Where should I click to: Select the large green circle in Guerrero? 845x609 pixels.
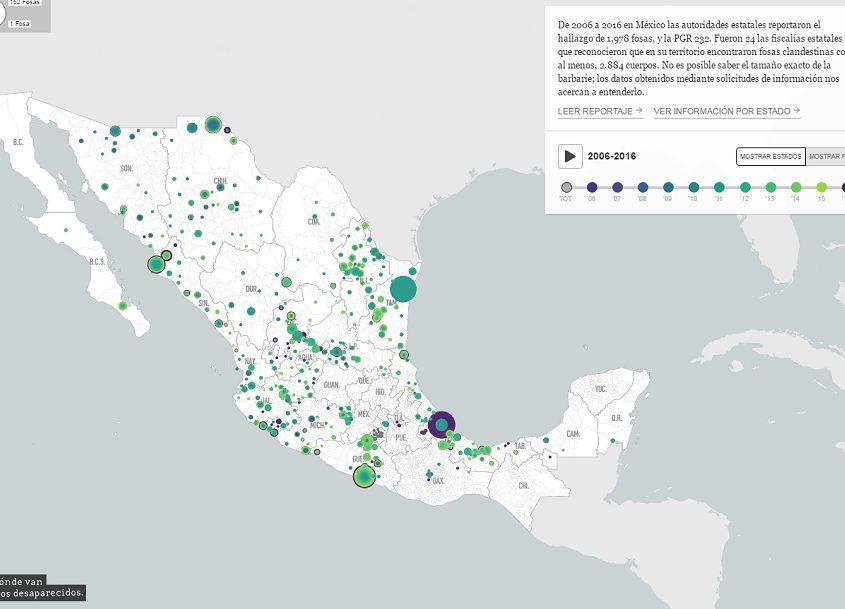coord(365,477)
